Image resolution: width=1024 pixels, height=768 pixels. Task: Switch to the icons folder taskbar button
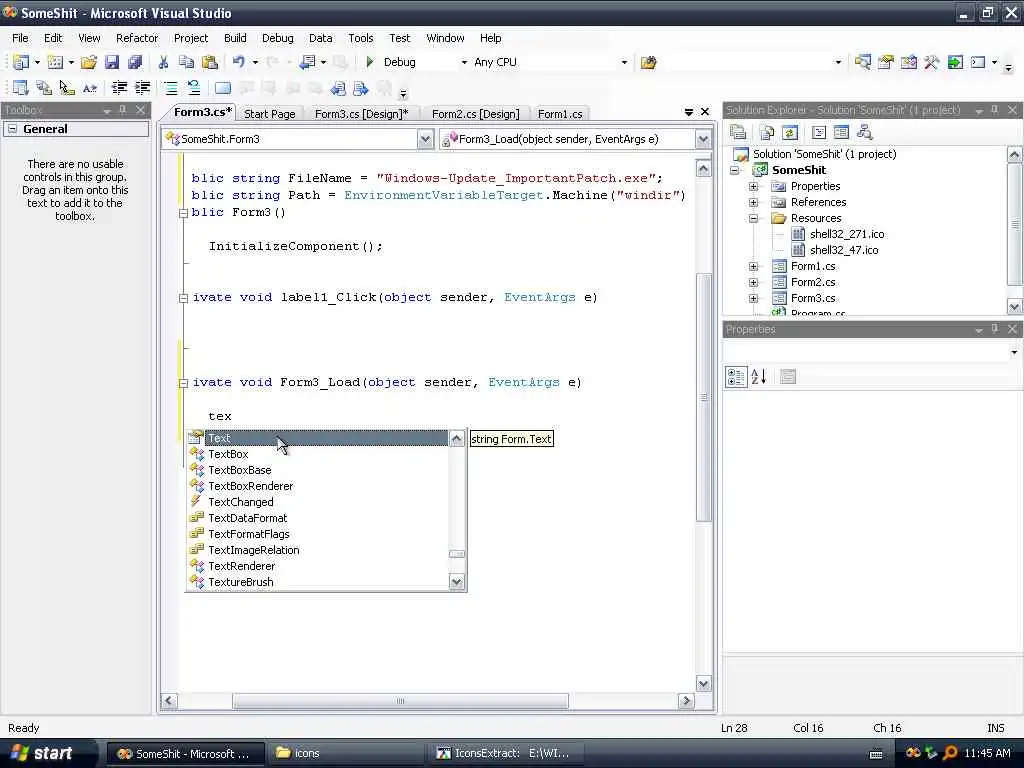click(x=344, y=753)
